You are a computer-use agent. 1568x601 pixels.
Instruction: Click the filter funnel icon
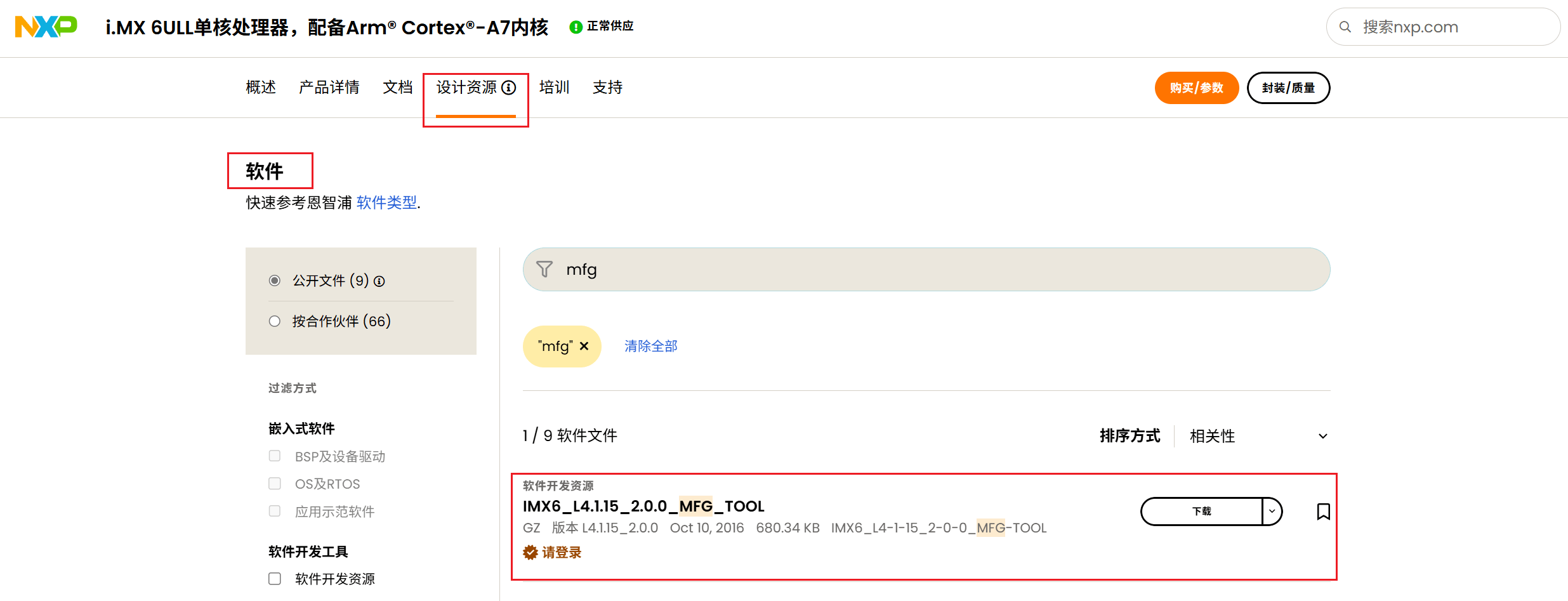[544, 269]
